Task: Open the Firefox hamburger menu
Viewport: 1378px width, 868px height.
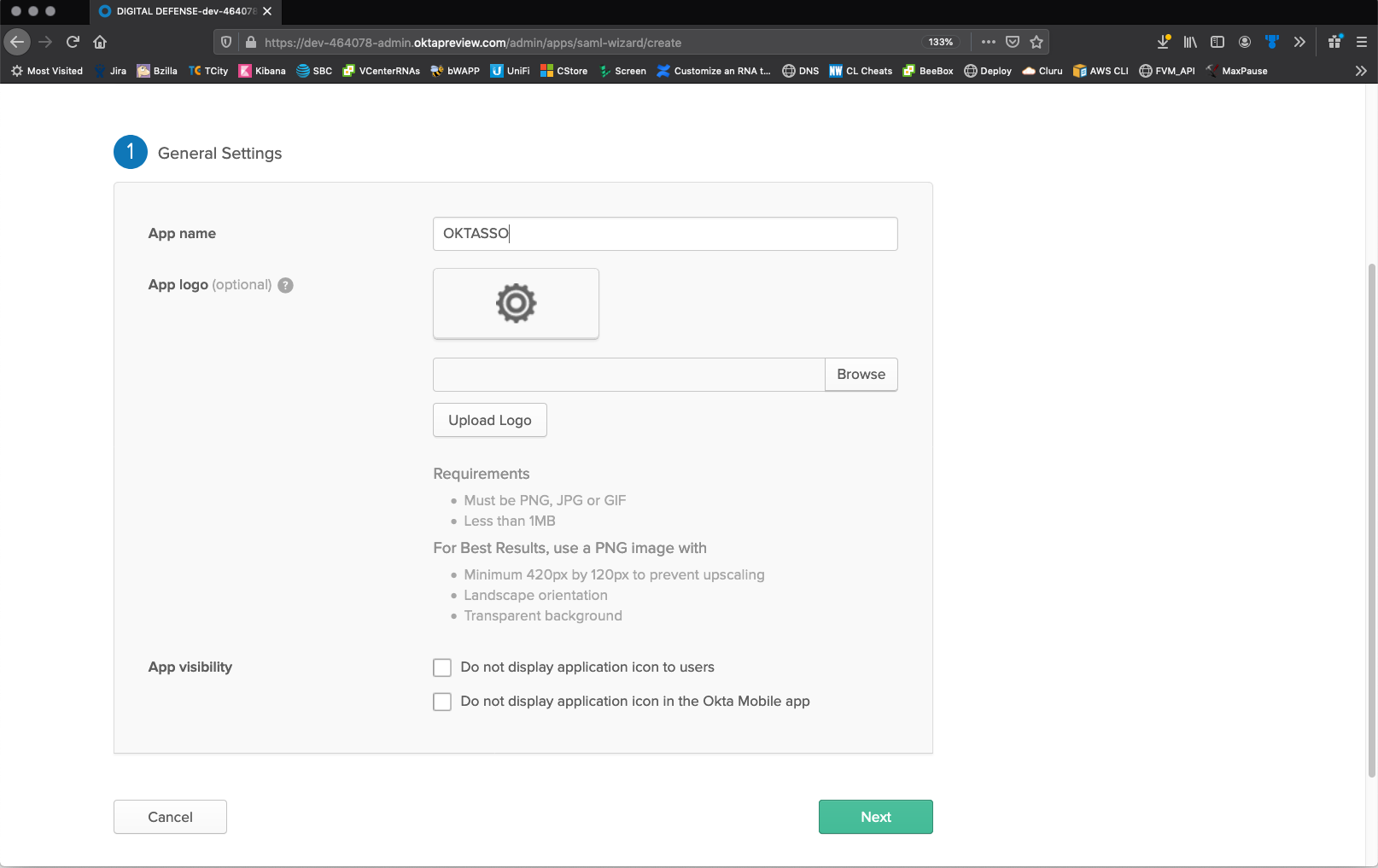Action: tap(1362, 42)
